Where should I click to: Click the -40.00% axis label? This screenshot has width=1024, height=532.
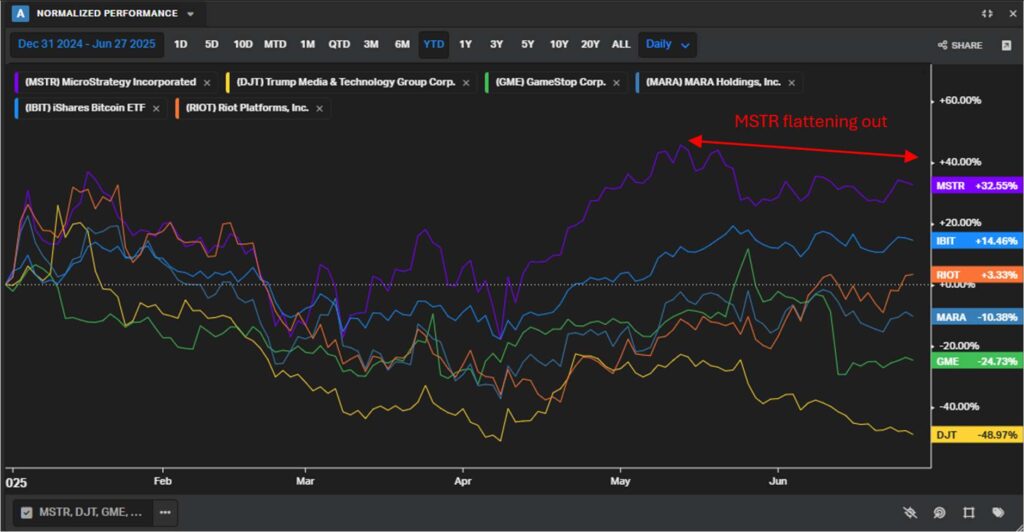click(959, 407)
